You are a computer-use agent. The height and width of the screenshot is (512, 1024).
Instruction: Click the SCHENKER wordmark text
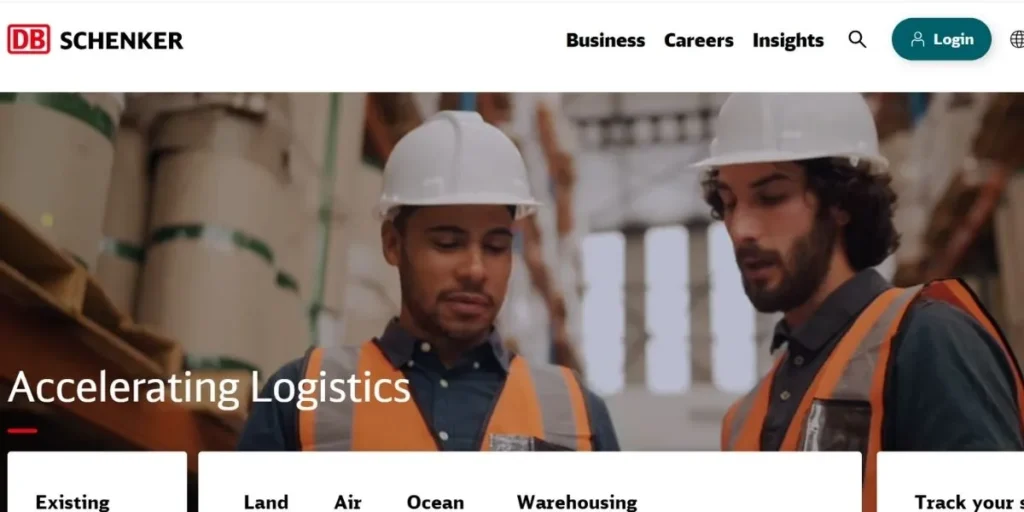[121, 40]
